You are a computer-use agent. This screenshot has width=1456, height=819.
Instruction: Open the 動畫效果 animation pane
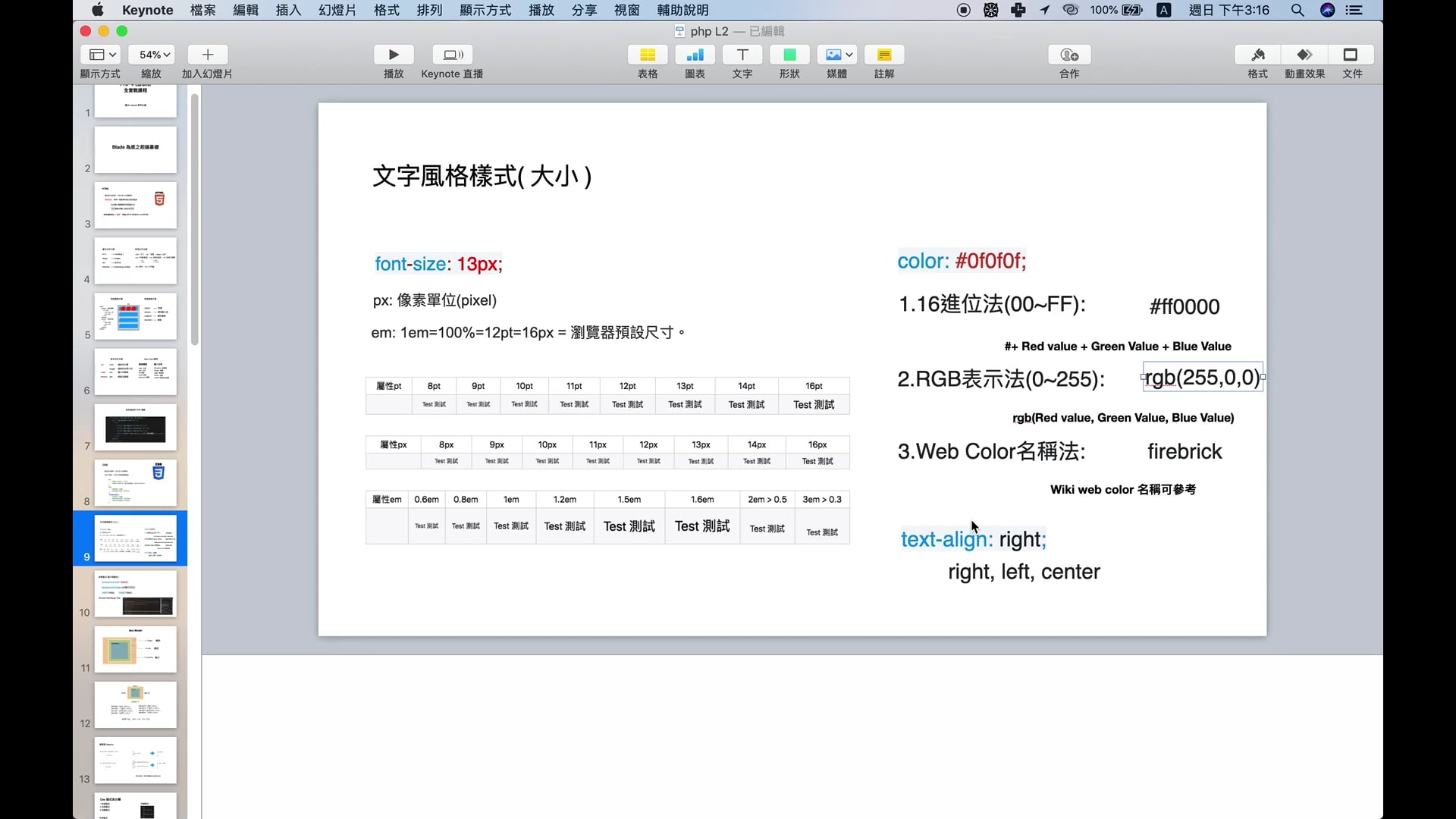pos(1304,54)
